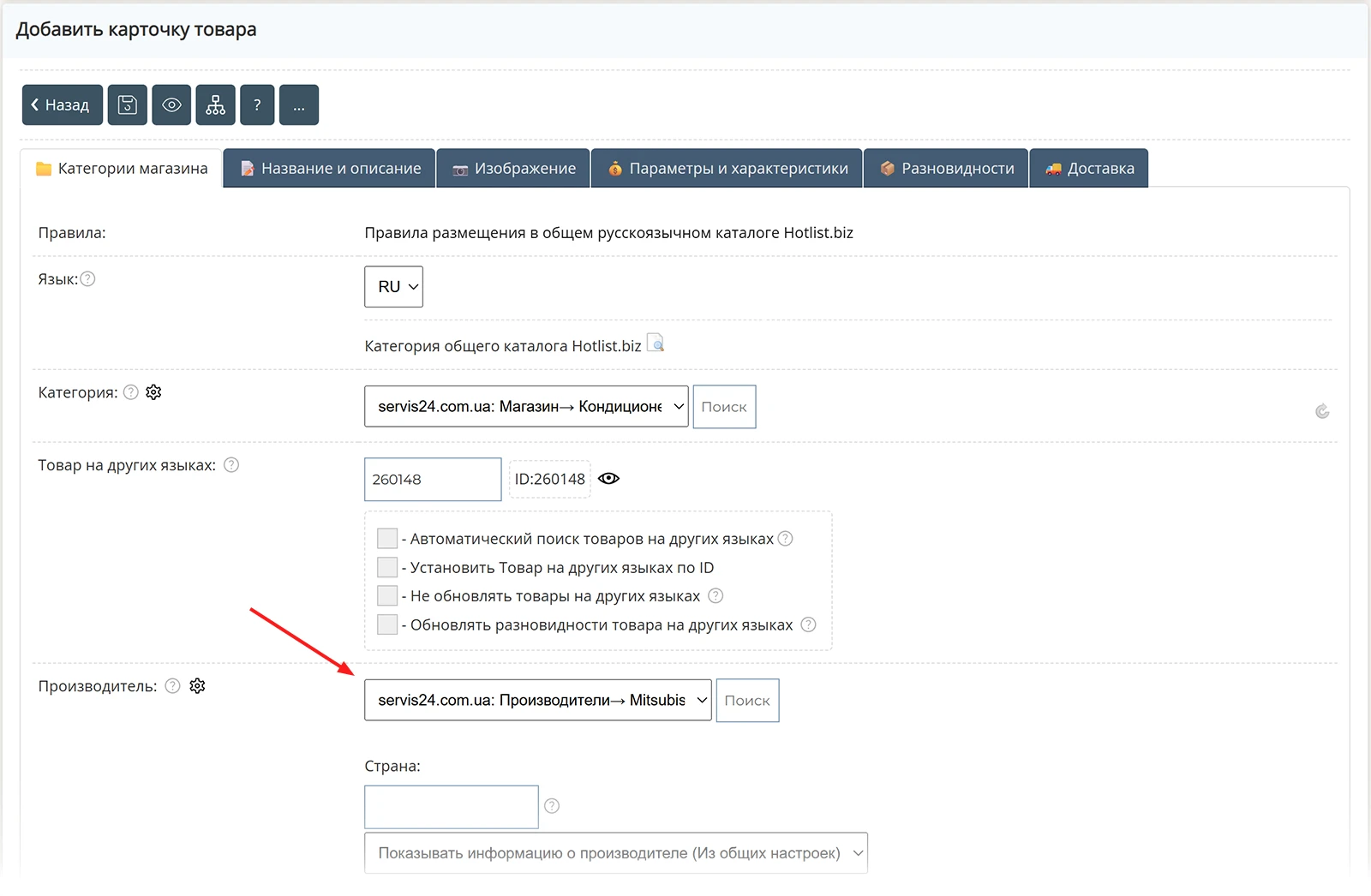Click the save diskette toolbar icon
Image resolution: width=1371 pixels, height=896 pixels.
(x=127, y=105)
